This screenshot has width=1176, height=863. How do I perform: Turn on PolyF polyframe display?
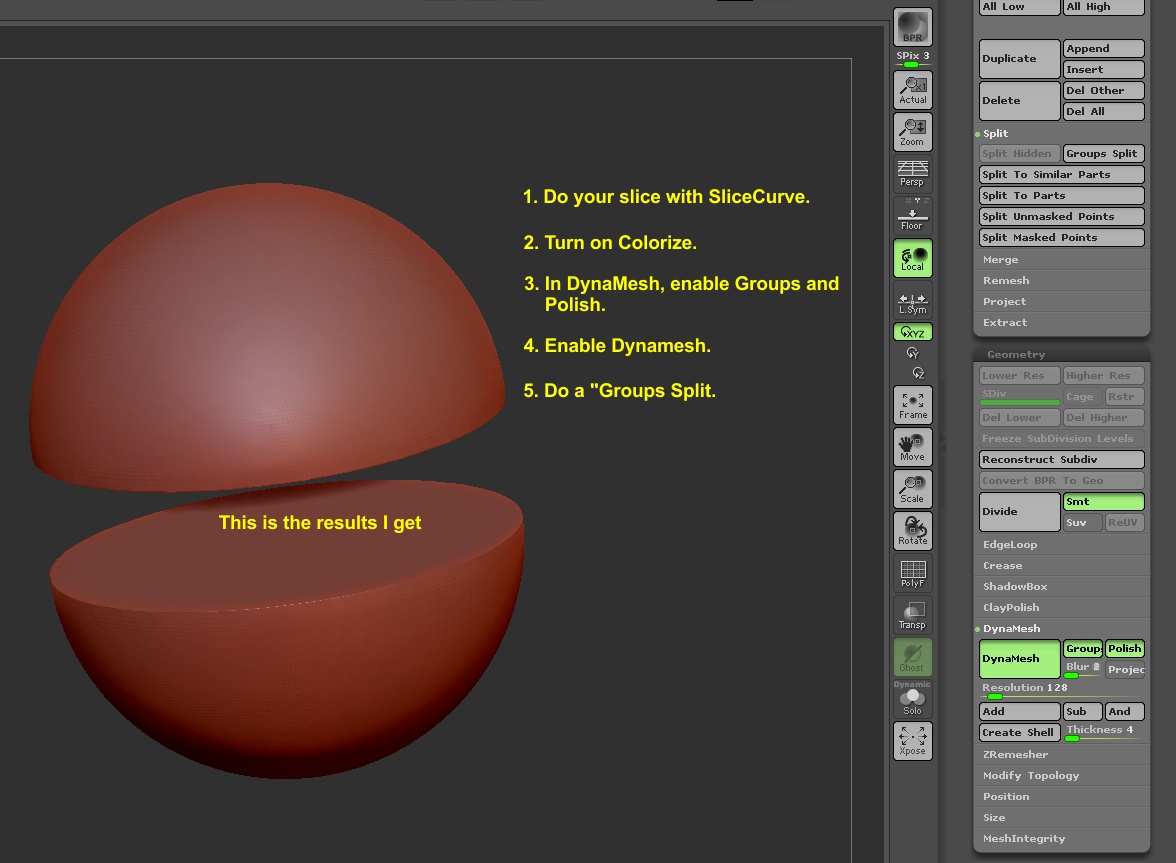911,572
